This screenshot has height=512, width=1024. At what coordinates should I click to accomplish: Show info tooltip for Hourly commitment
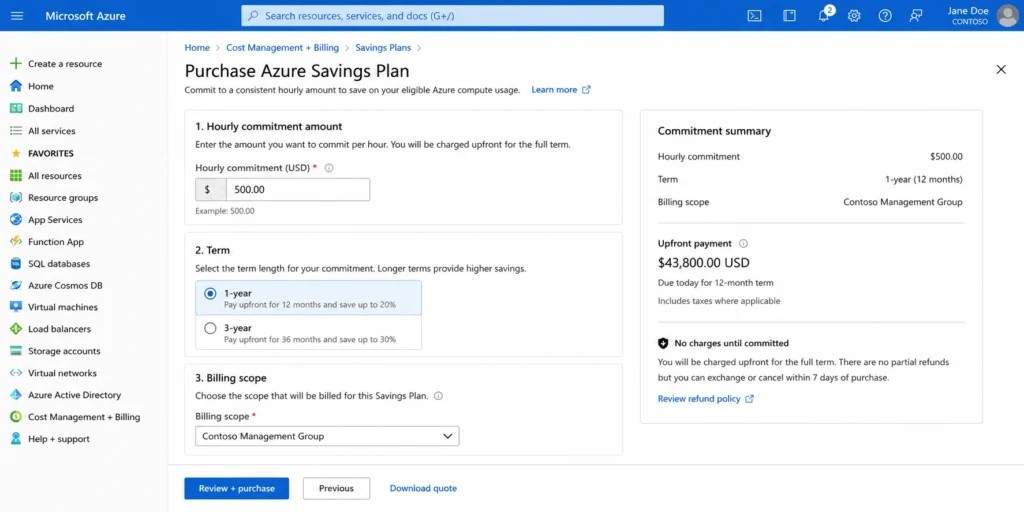click(x=329, y=168)
